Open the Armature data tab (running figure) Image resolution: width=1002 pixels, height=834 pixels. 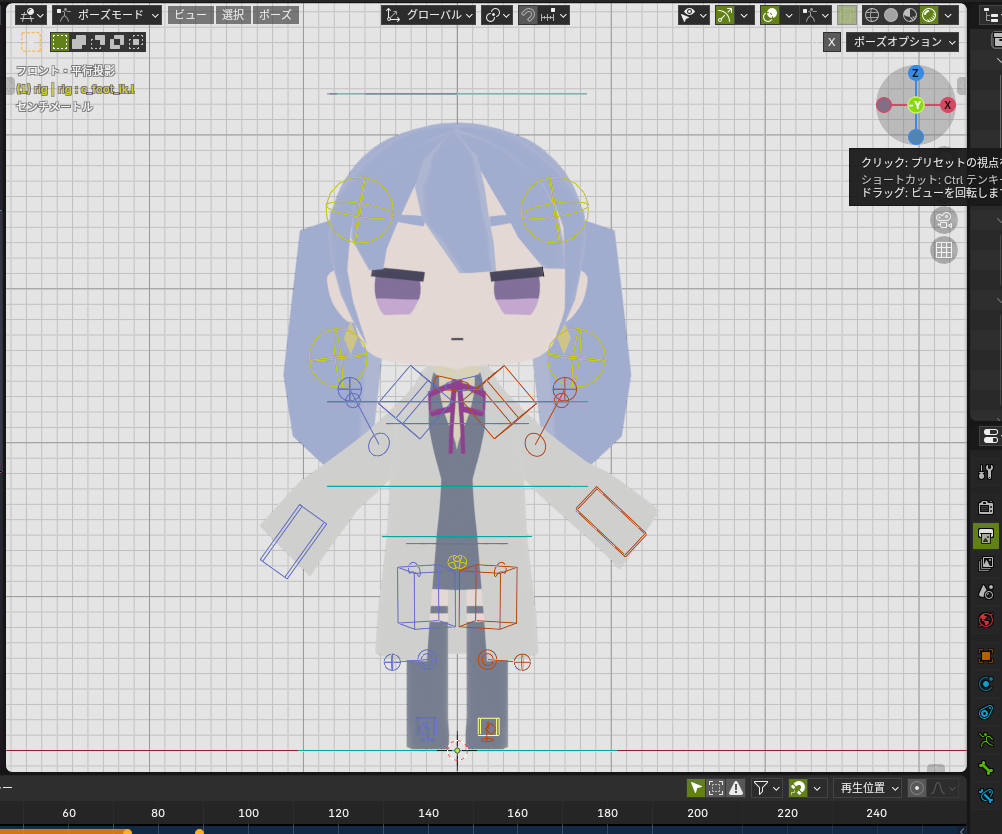point(986,740)
